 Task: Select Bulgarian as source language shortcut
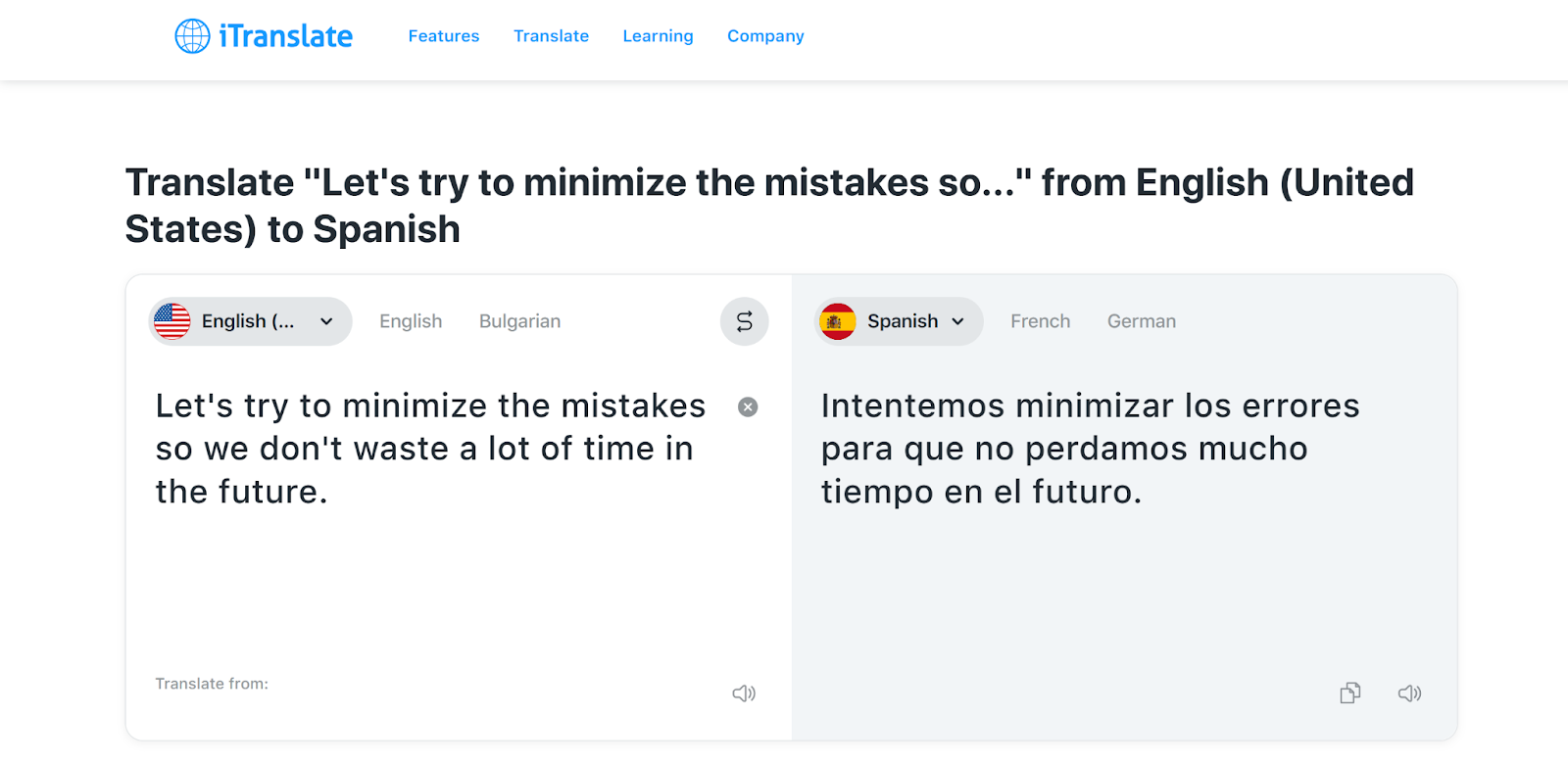point(520,321)
